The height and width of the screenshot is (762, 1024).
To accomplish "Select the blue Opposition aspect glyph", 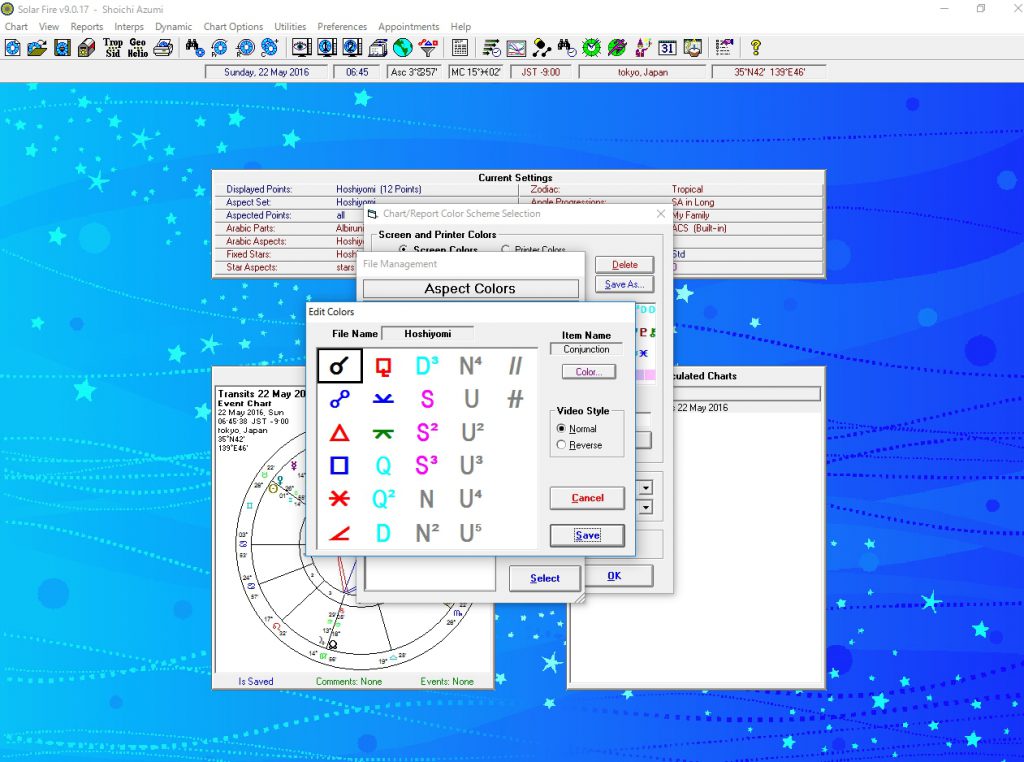I will coord(339,400).
